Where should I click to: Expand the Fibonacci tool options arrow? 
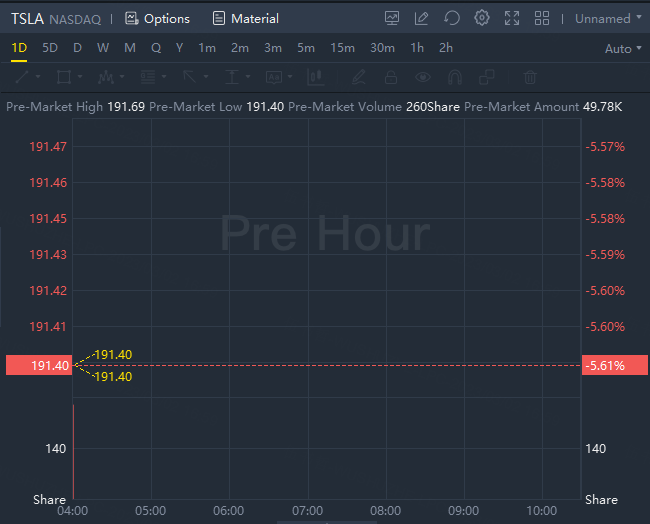(x=164, y=77)
